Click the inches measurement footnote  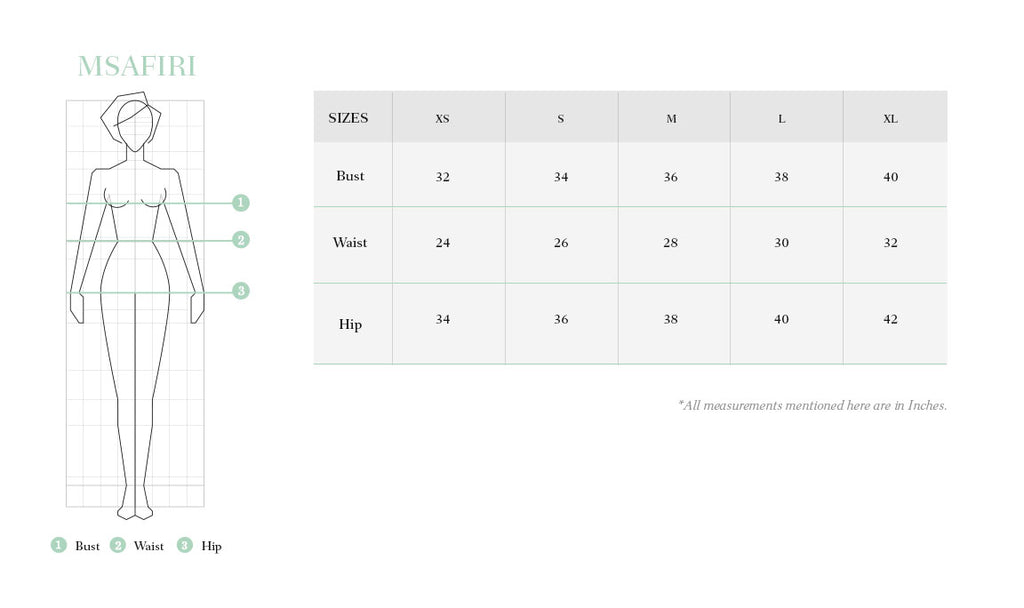coord(812,406)
